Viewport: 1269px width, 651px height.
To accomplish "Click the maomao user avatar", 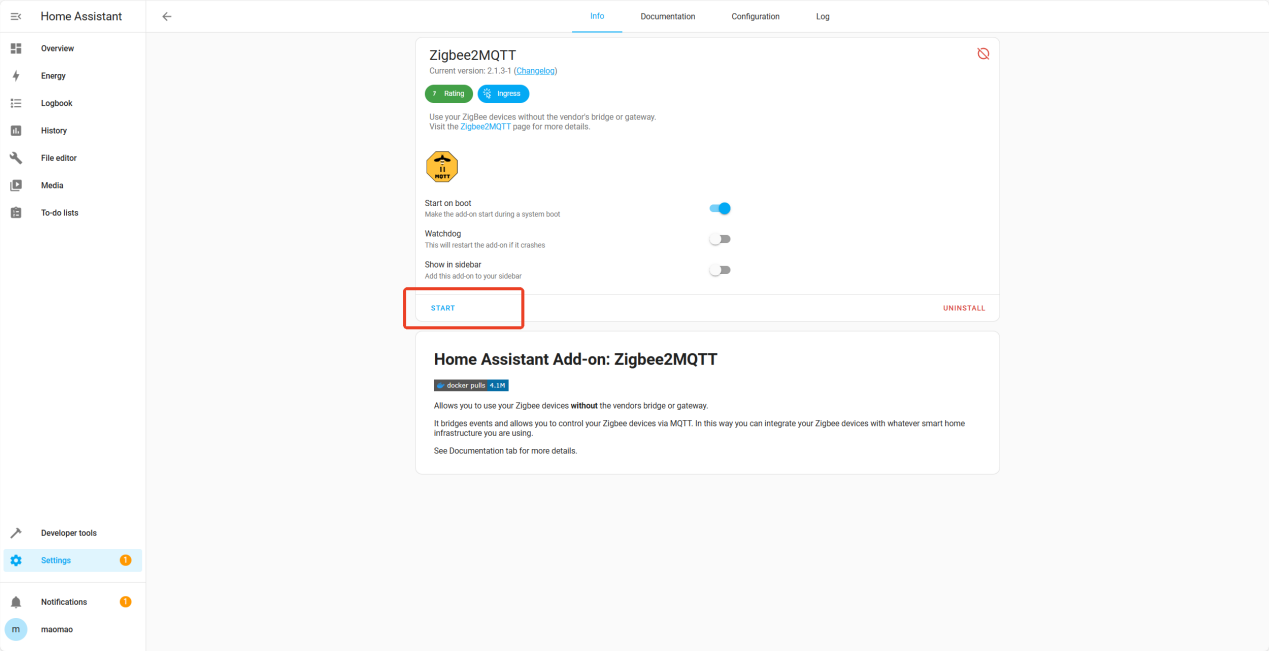I will 16,629.
